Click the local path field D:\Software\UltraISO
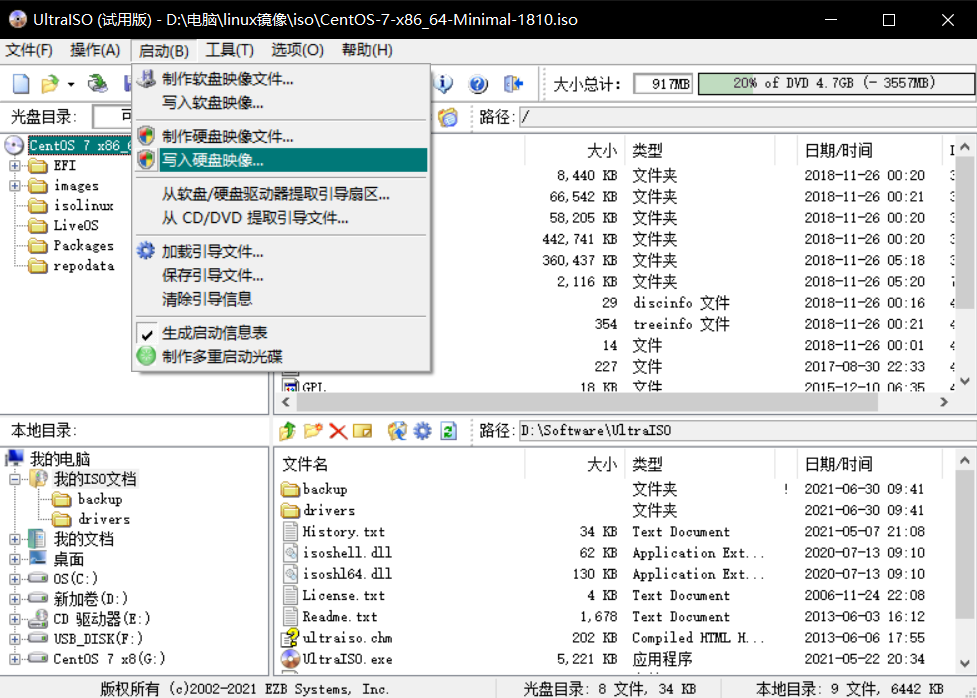The width and height of the screenshot is (977, 698). [746, 430]
